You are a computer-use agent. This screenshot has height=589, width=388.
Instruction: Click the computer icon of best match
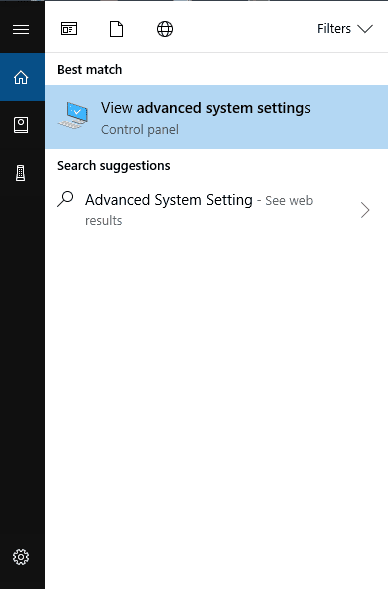[73, 115]
